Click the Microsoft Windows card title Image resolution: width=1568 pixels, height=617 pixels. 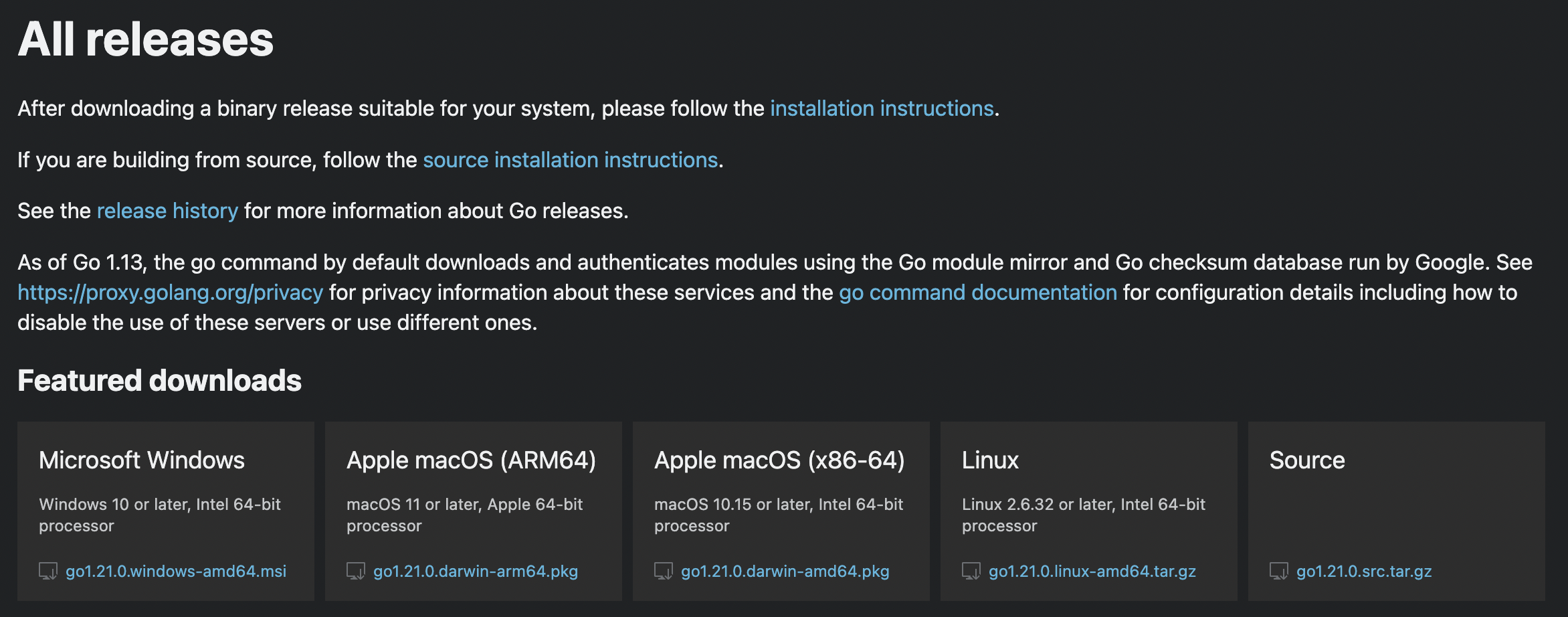pos(142,460)
